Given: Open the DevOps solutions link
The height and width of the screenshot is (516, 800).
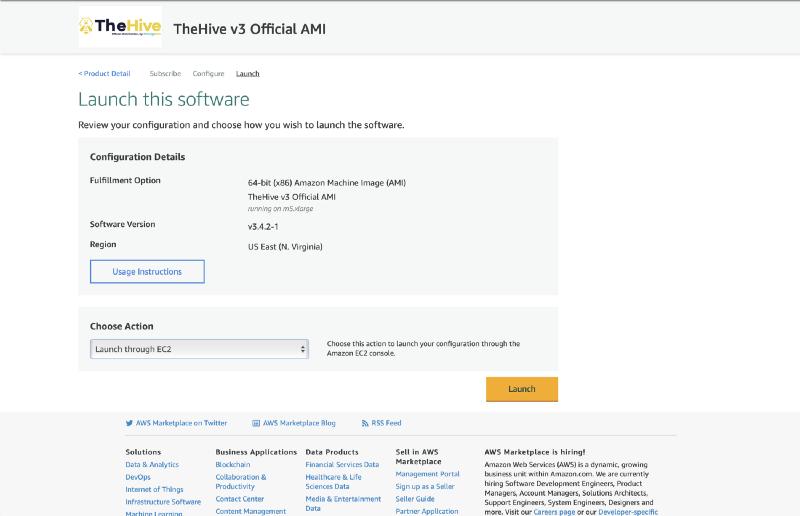Looking at the screenshot, I should (x=138, y=477).
